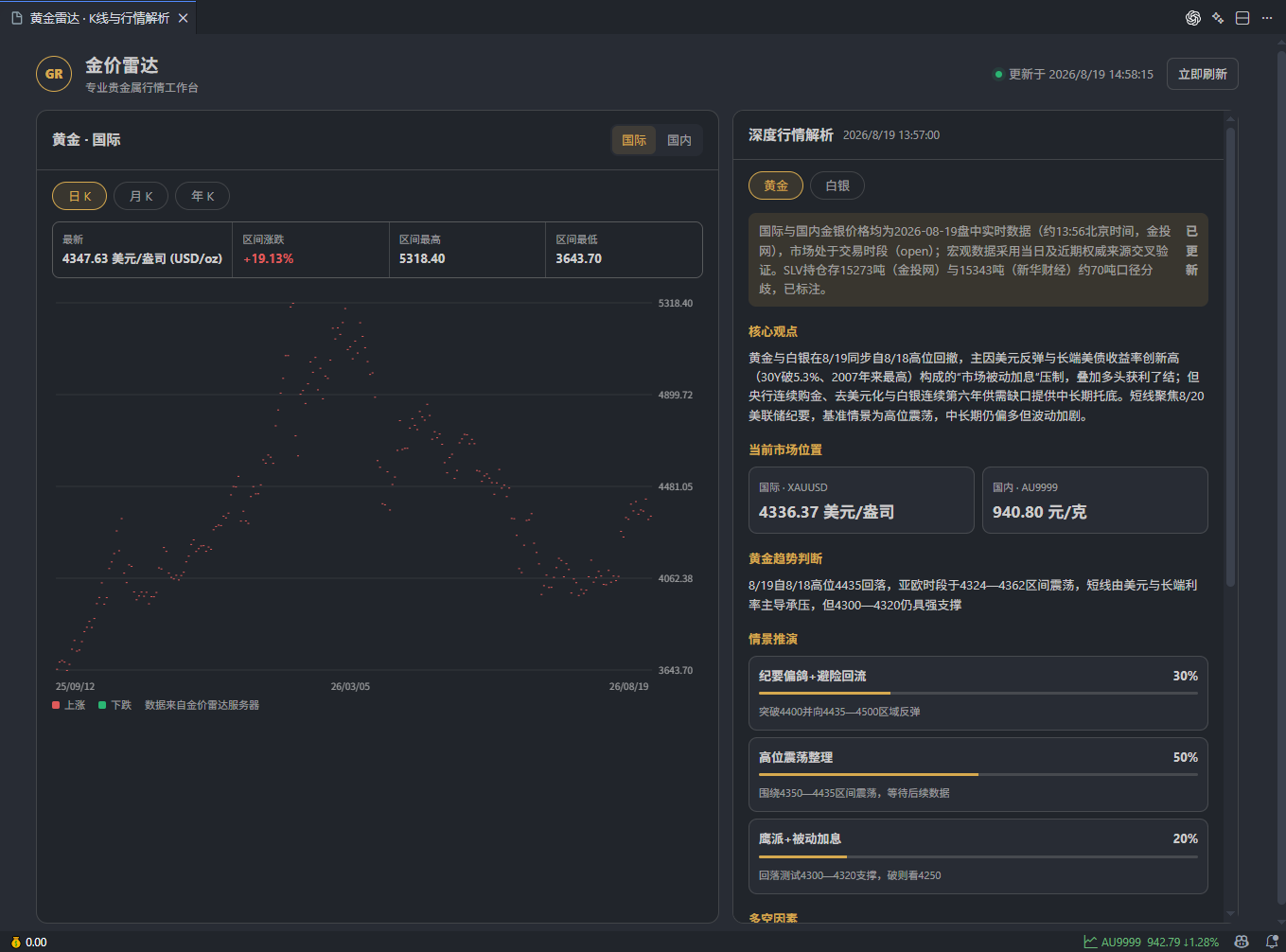Viewport: 1286px width, 952px height.
Task: Click the 黄金趋势判断 section heading
Action: tap(785, 558)
